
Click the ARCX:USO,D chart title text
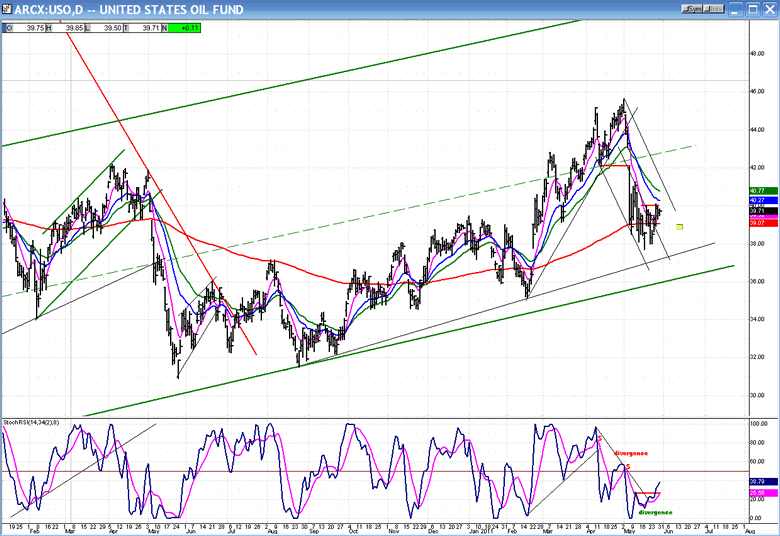(x=48, y=8)
